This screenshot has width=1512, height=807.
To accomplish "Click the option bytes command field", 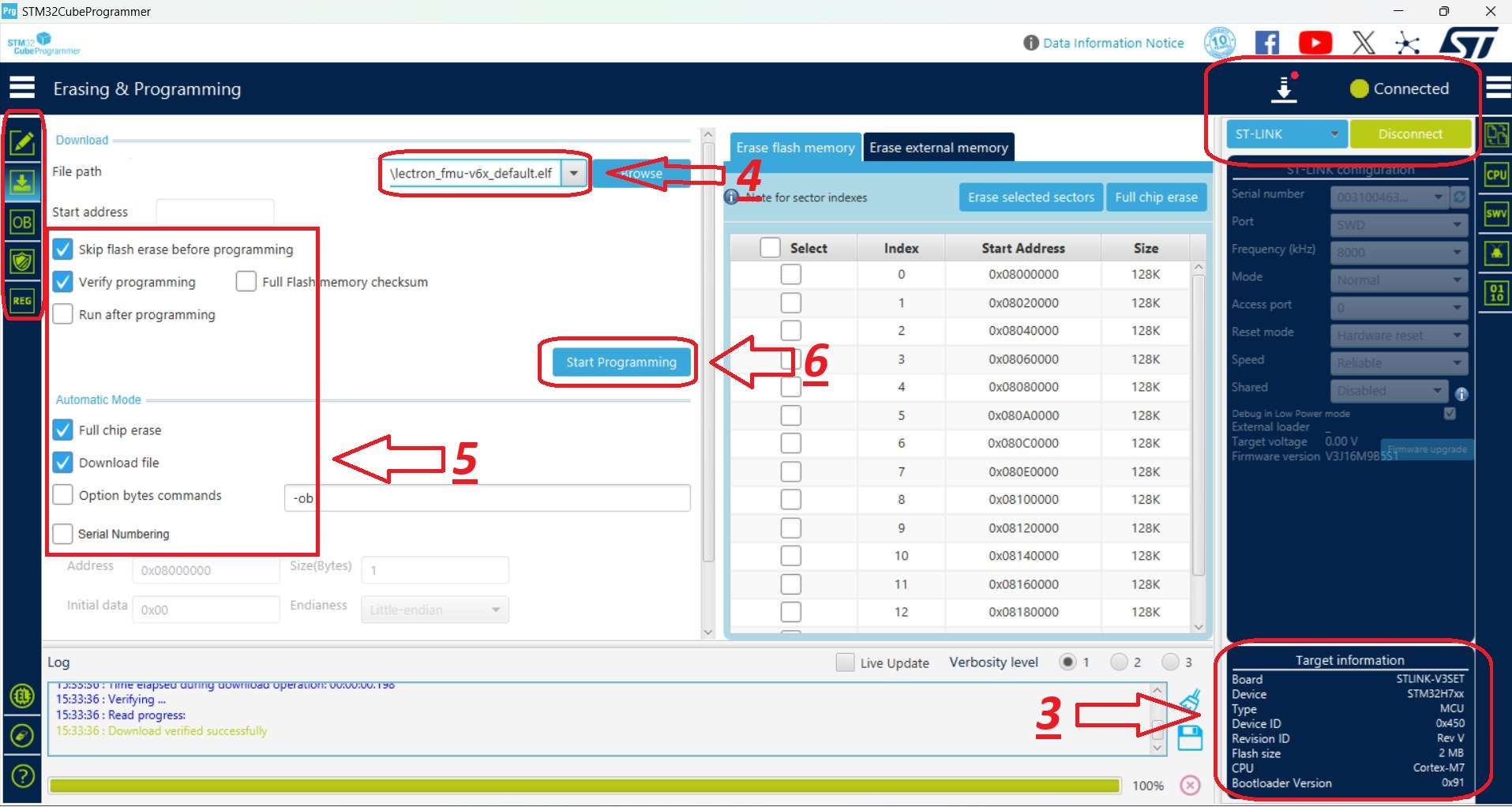I will click(x=487, y=498).
